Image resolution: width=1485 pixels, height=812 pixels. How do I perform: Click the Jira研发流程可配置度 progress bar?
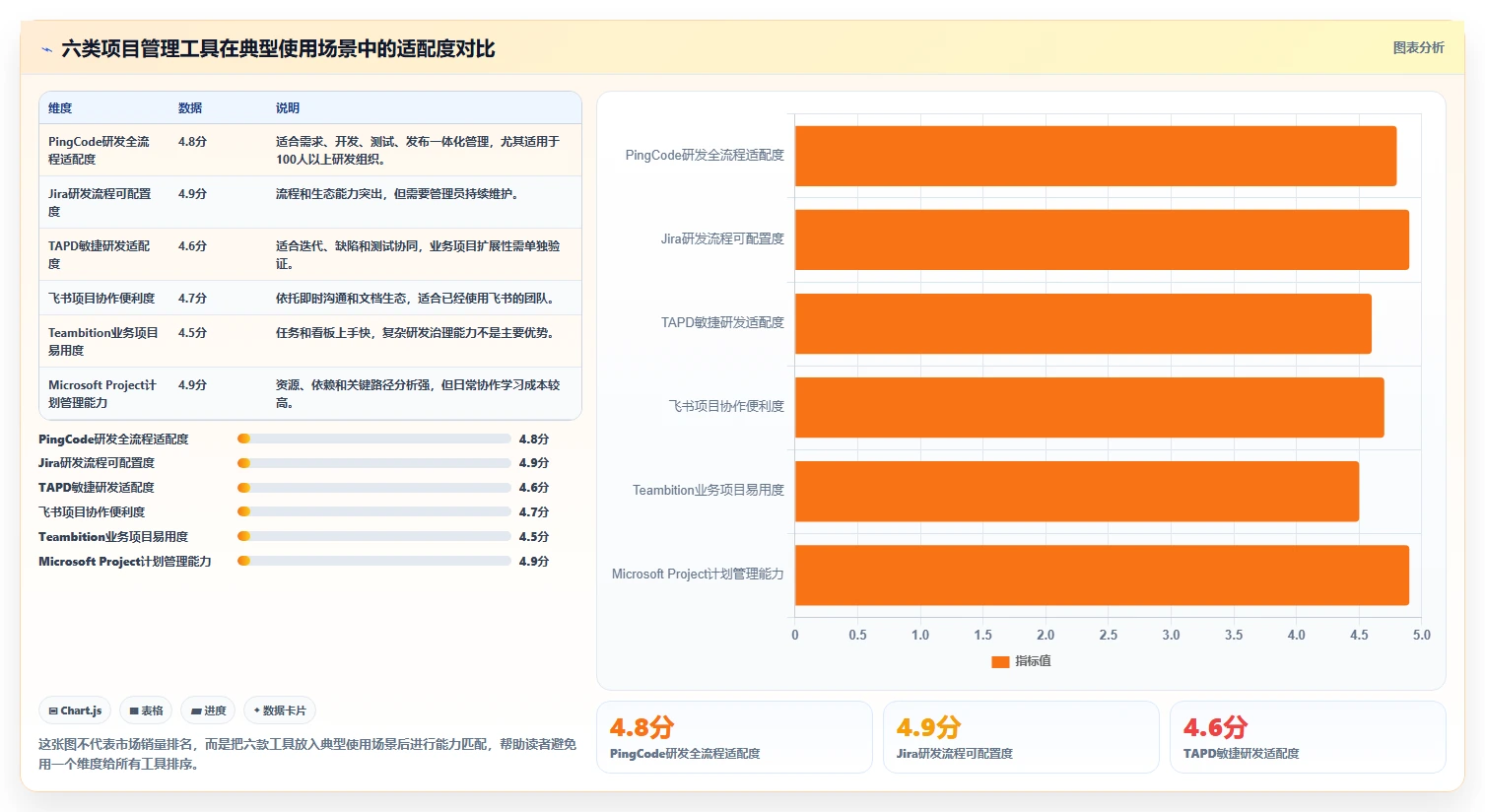[374, 463]
